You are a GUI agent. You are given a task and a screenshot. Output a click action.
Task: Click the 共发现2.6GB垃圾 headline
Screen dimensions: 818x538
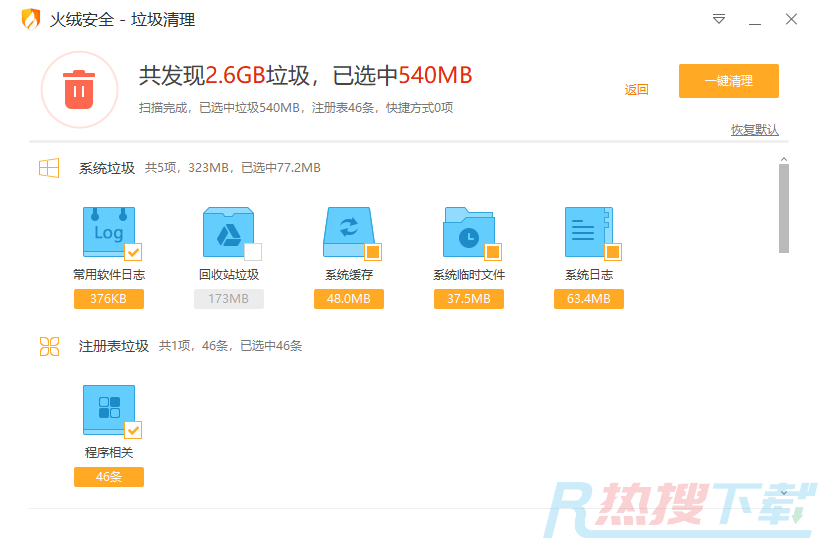305,76
